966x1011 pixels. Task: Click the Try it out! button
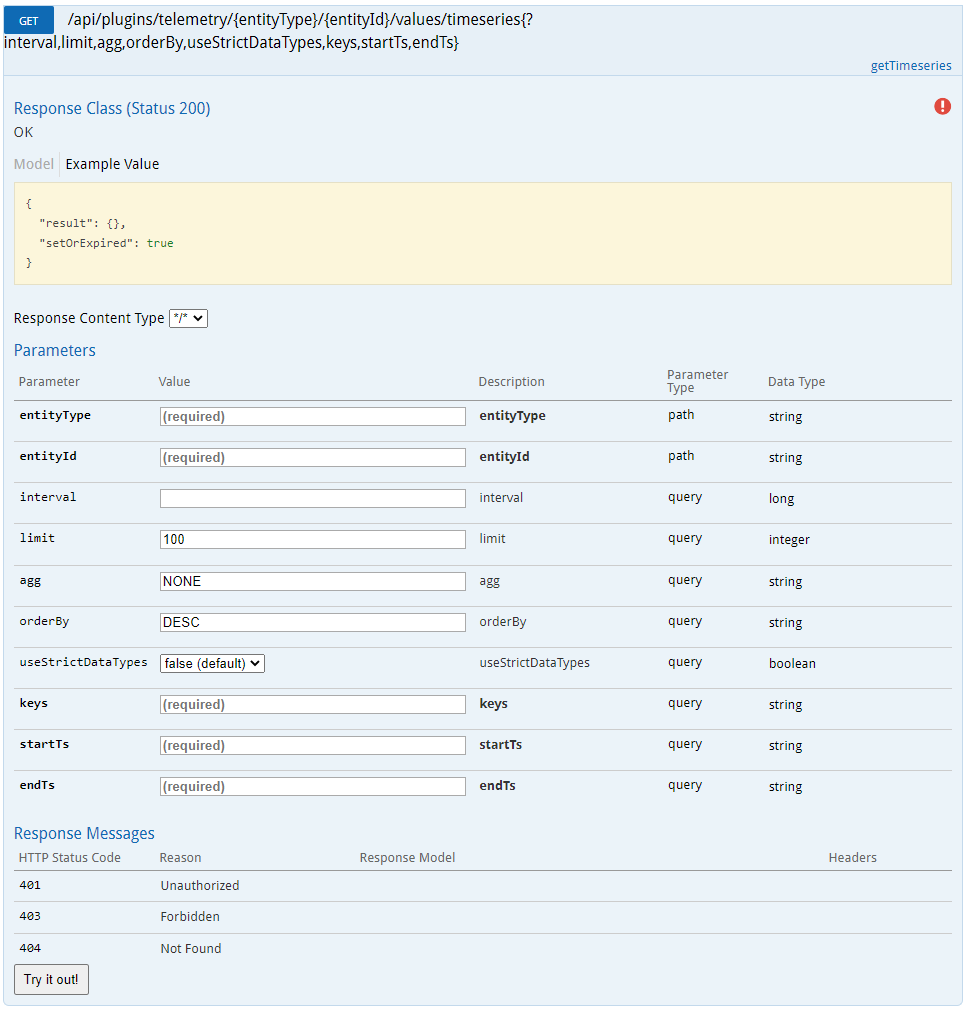[x=51, y=979]
